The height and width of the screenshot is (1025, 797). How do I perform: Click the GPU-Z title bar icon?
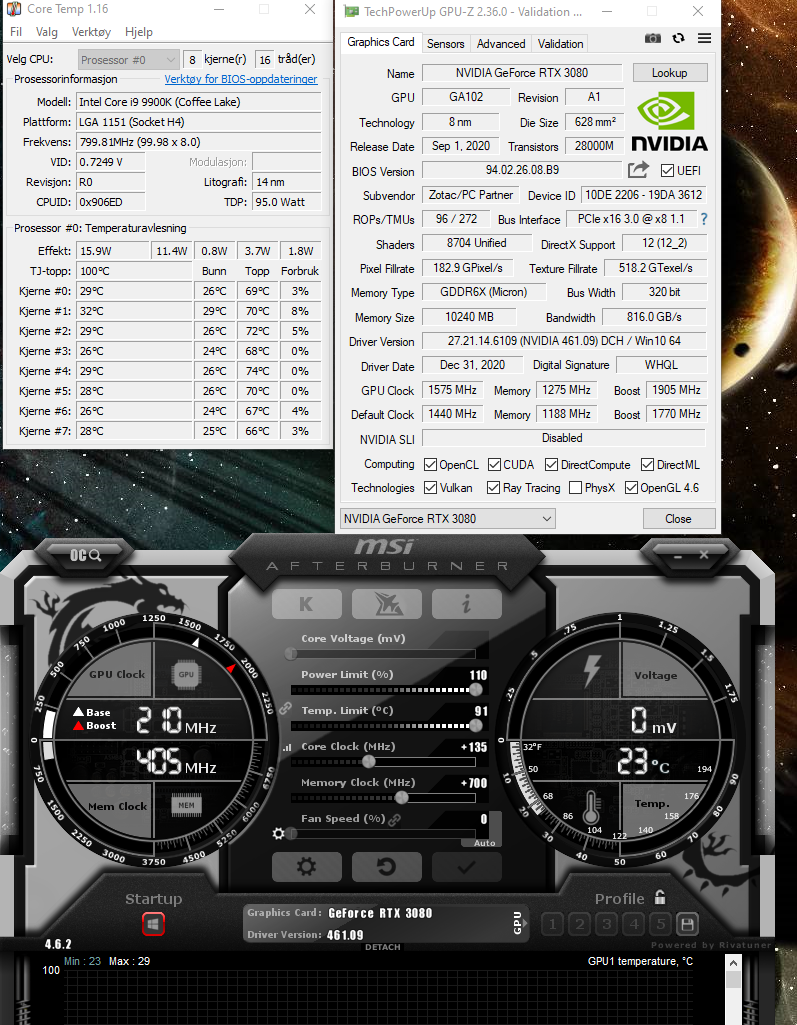coord(352,12)
